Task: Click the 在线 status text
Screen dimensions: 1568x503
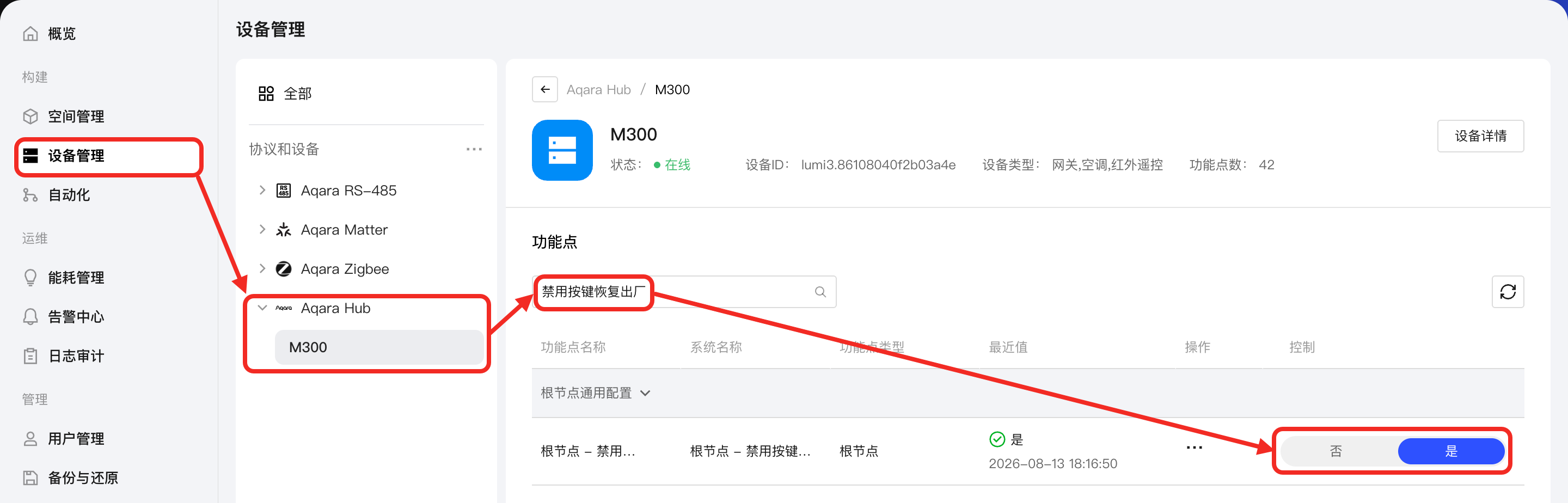Action: point(677,165)
